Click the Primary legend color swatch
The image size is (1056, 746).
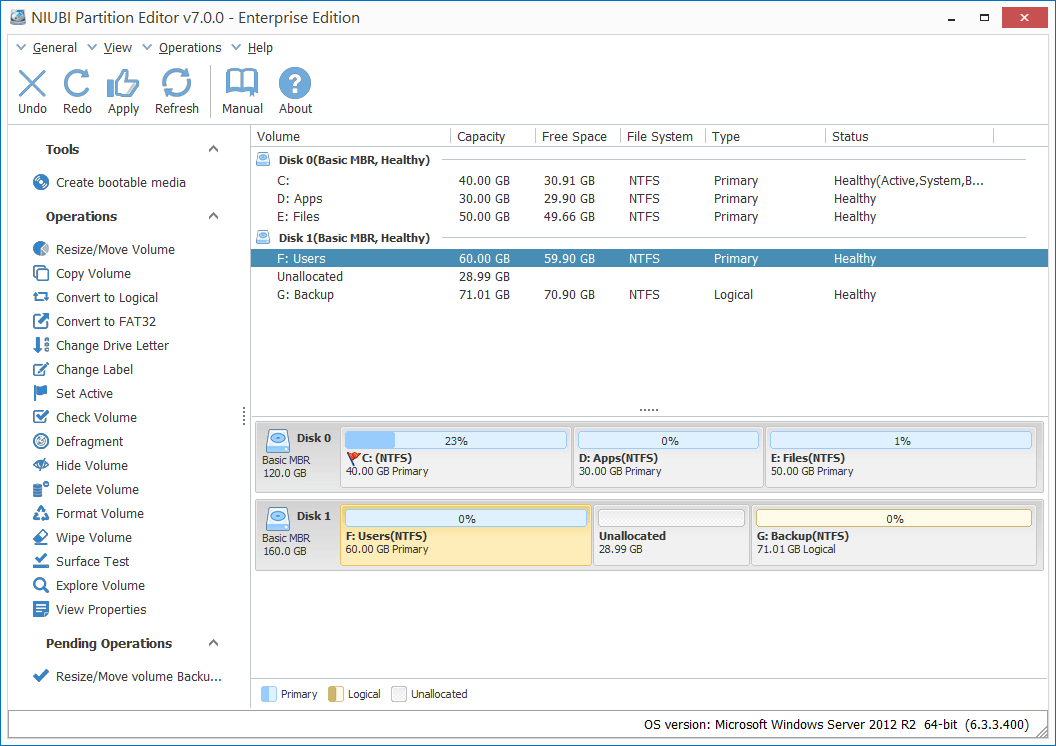tap(269, 694)
